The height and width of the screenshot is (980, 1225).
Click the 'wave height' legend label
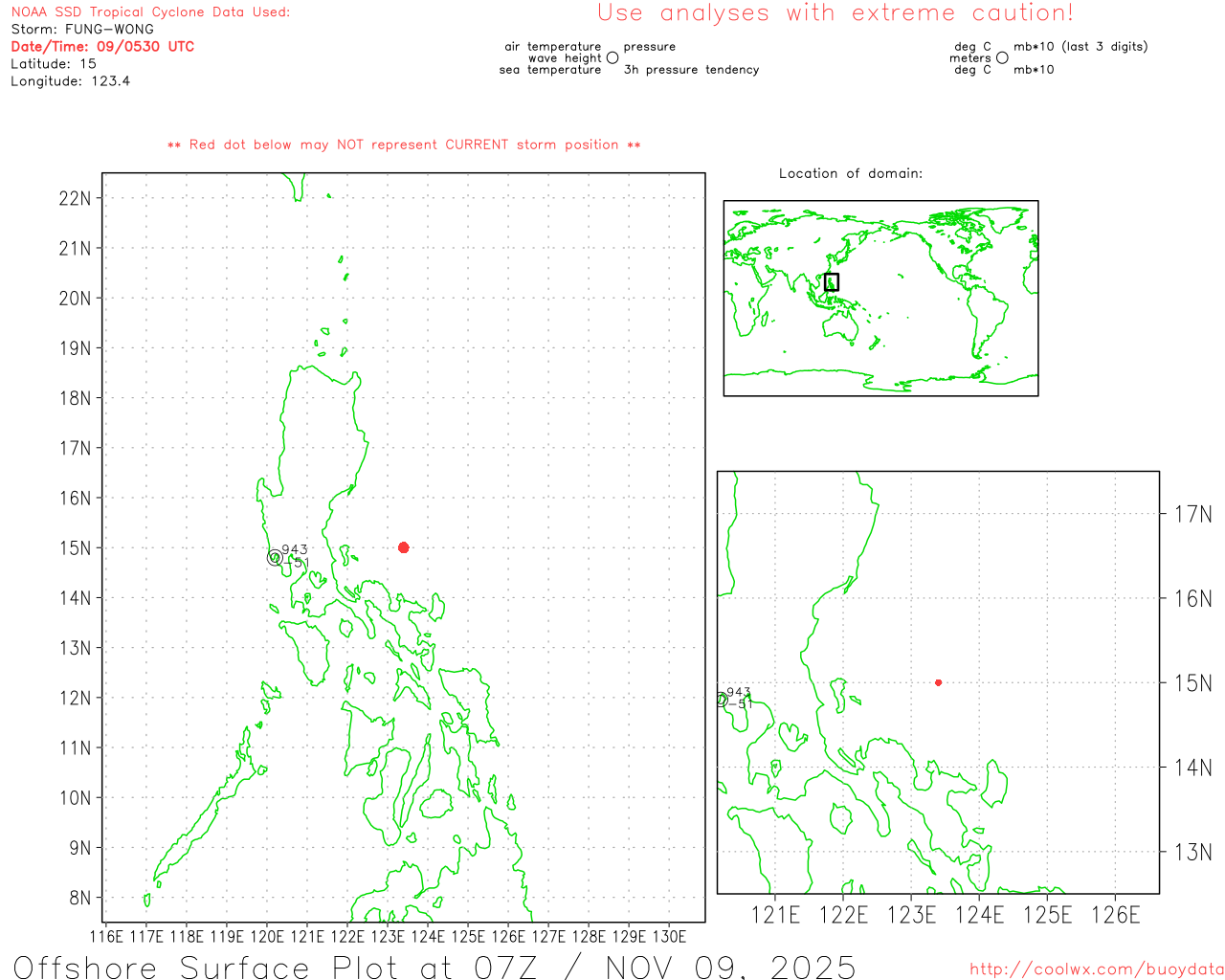[565, 57]
